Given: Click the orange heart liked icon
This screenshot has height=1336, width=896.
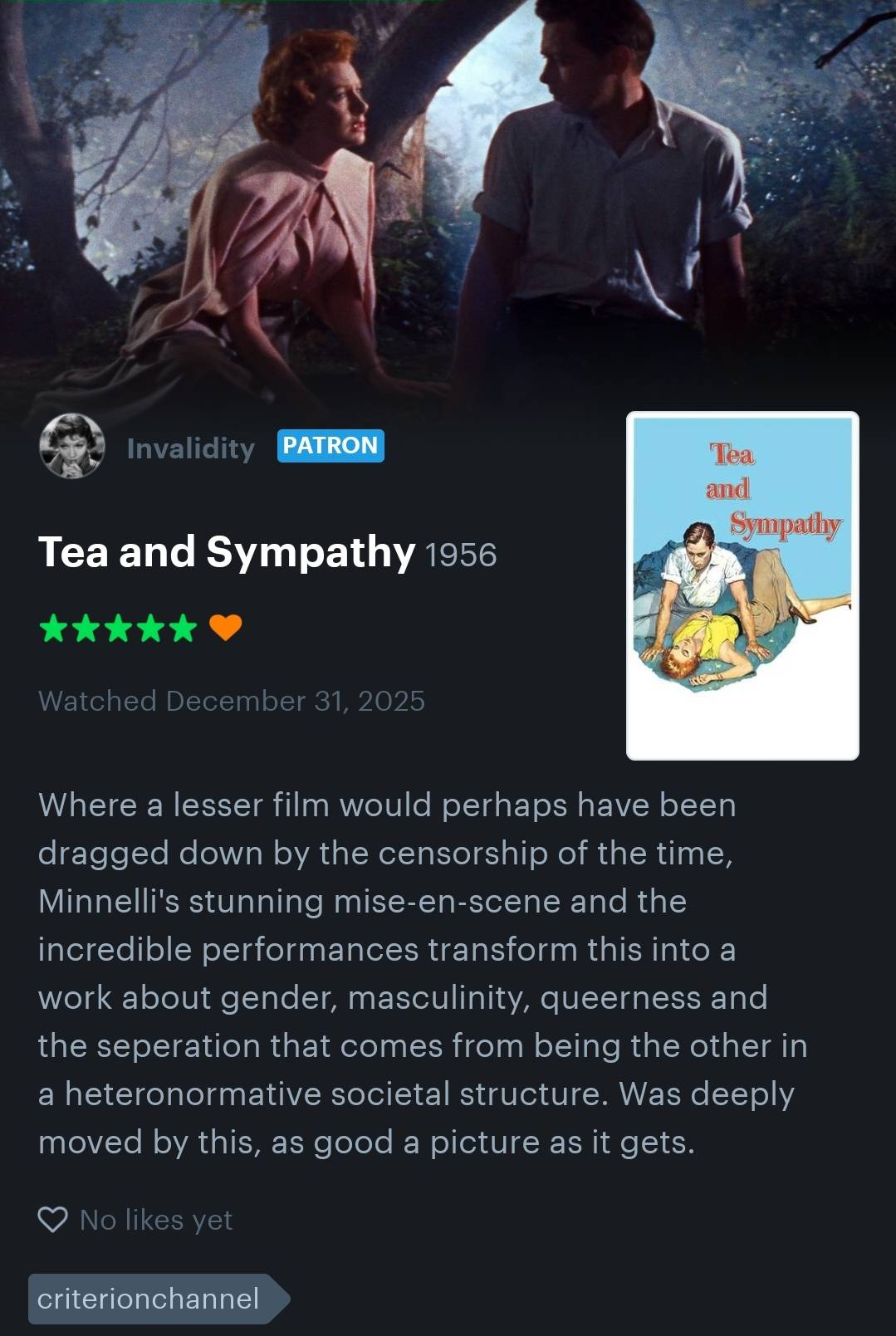Looking at the screenshot, I should tap(225, 628).
